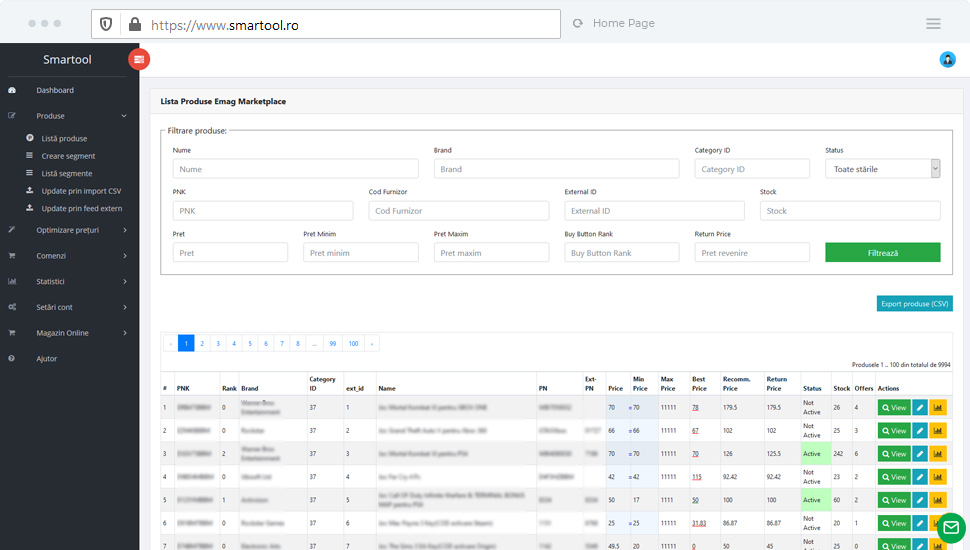Screen dimensions: 970x550
Task: Collapse the Produse sidebar section
Action: (x=68, y=116)
